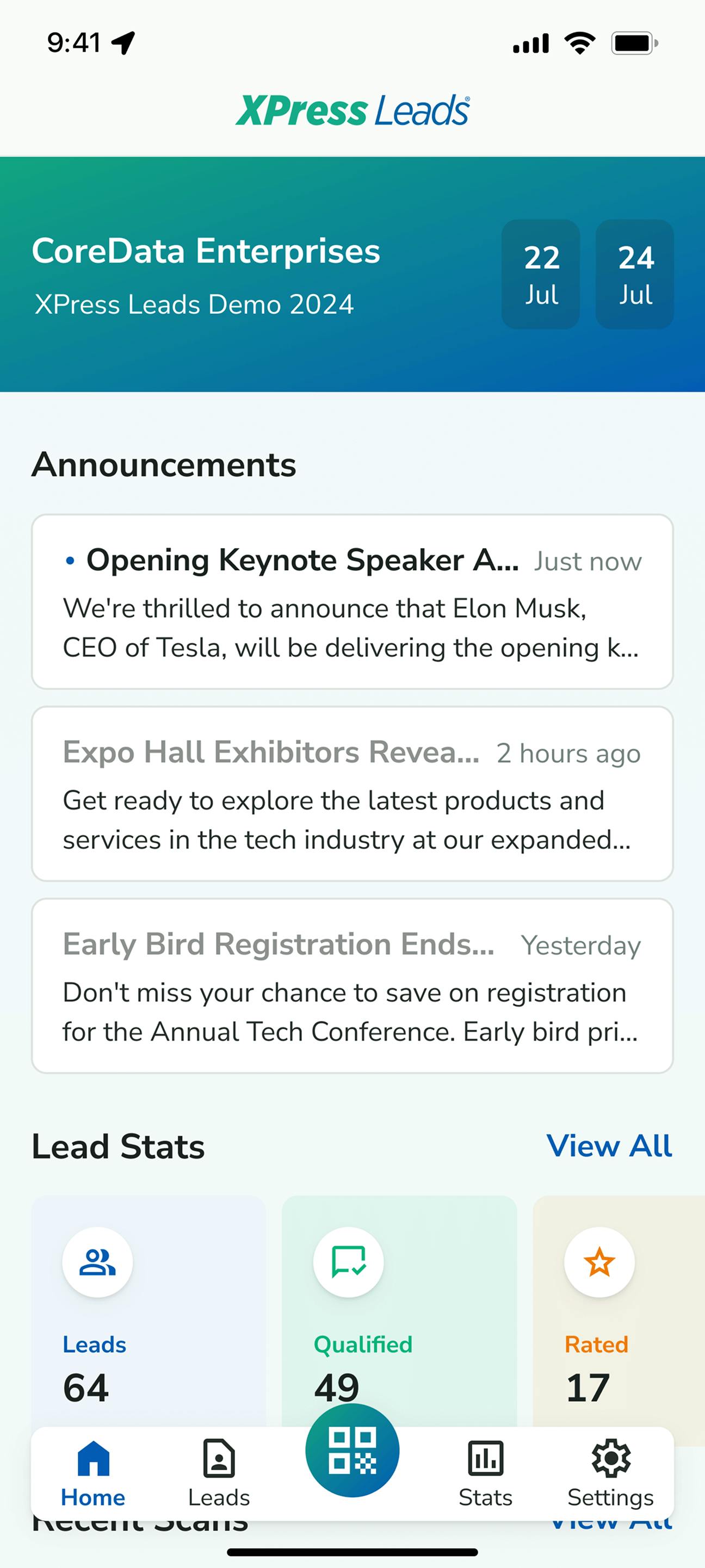Tap the QR code scan button
The width and height of the screenshot is (705, 1568).
point(352,1451)
